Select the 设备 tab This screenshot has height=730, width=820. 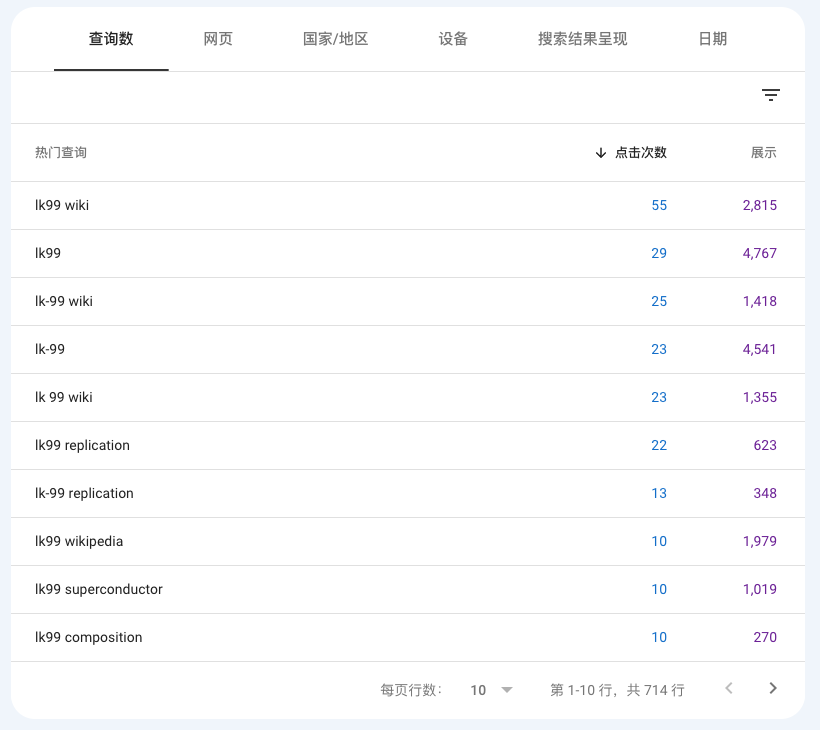pyautogui.click(x=453, y=39)
